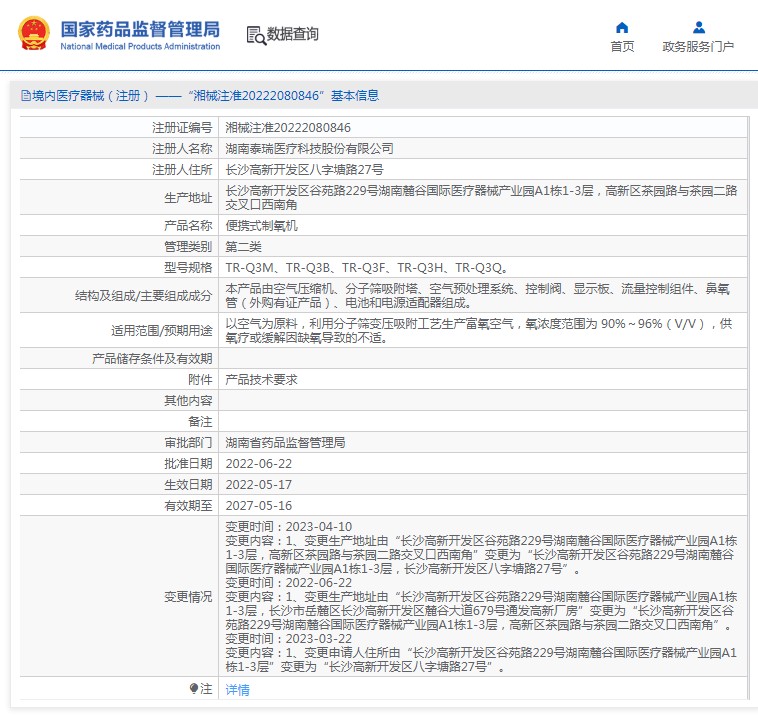Click the 注册人名称 label

coord(182,148)
